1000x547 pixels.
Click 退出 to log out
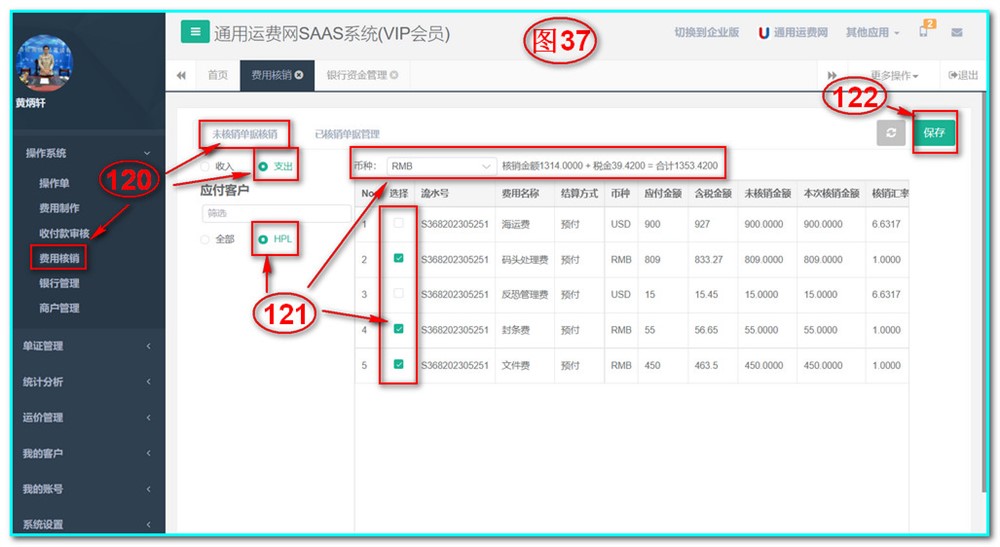[963, 75]
